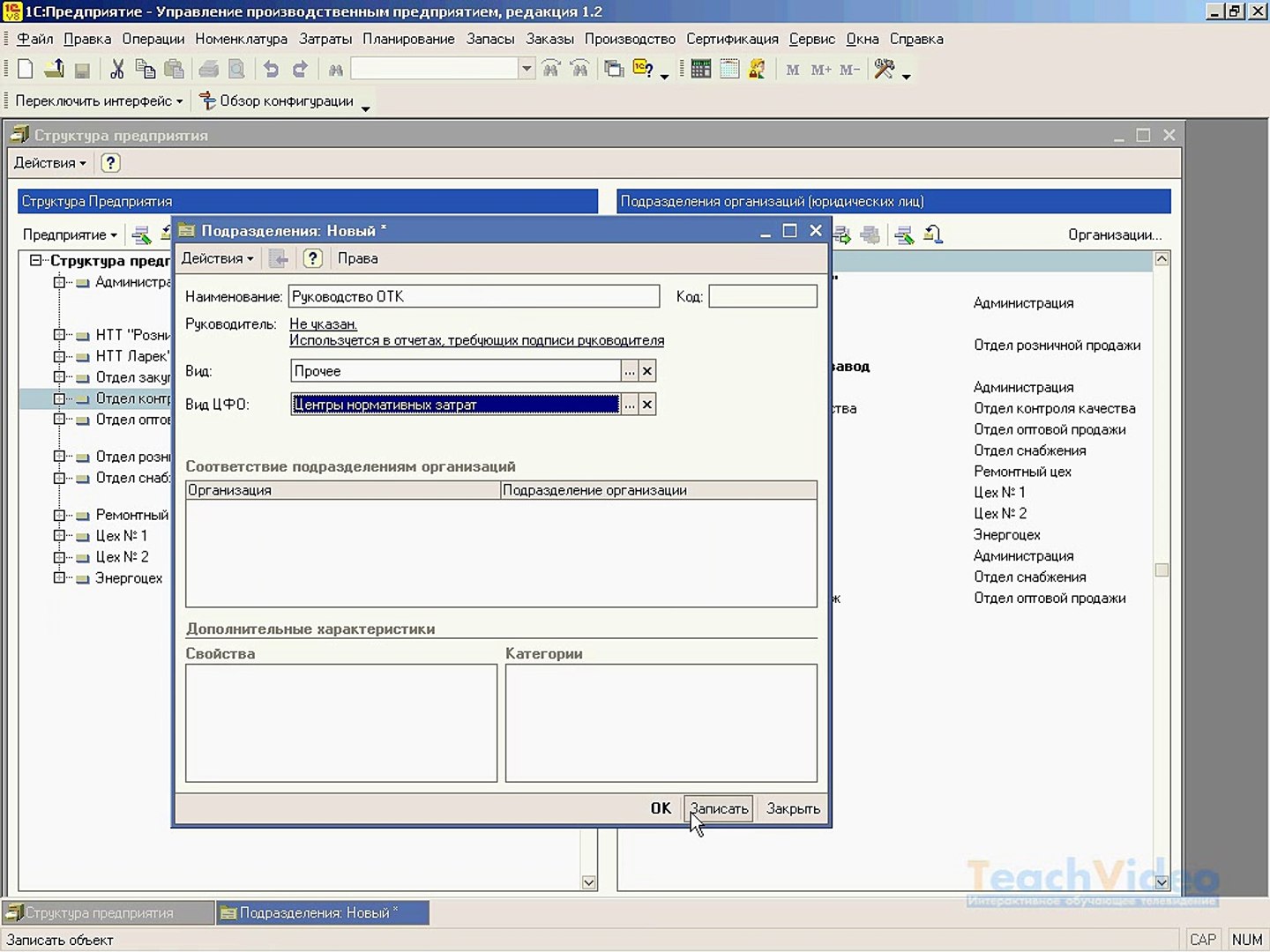1270x952 pixels.
Task: Click the tools settings hammer icon
Action: pos(884,69)
